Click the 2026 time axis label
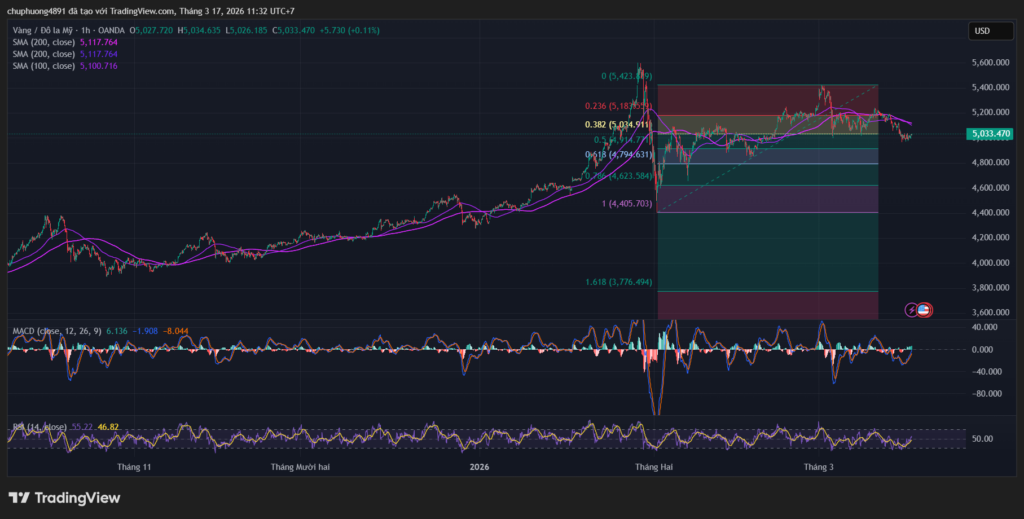Viewport: 1024px width, 519px height. click(481, 467)
